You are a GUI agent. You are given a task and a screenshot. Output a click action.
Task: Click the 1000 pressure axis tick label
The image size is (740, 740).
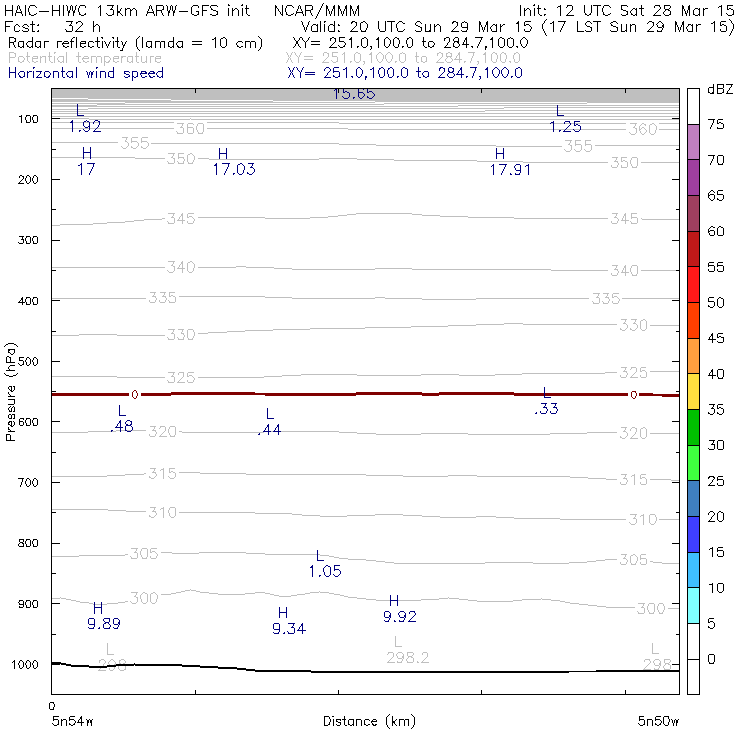tap(25, 664)
